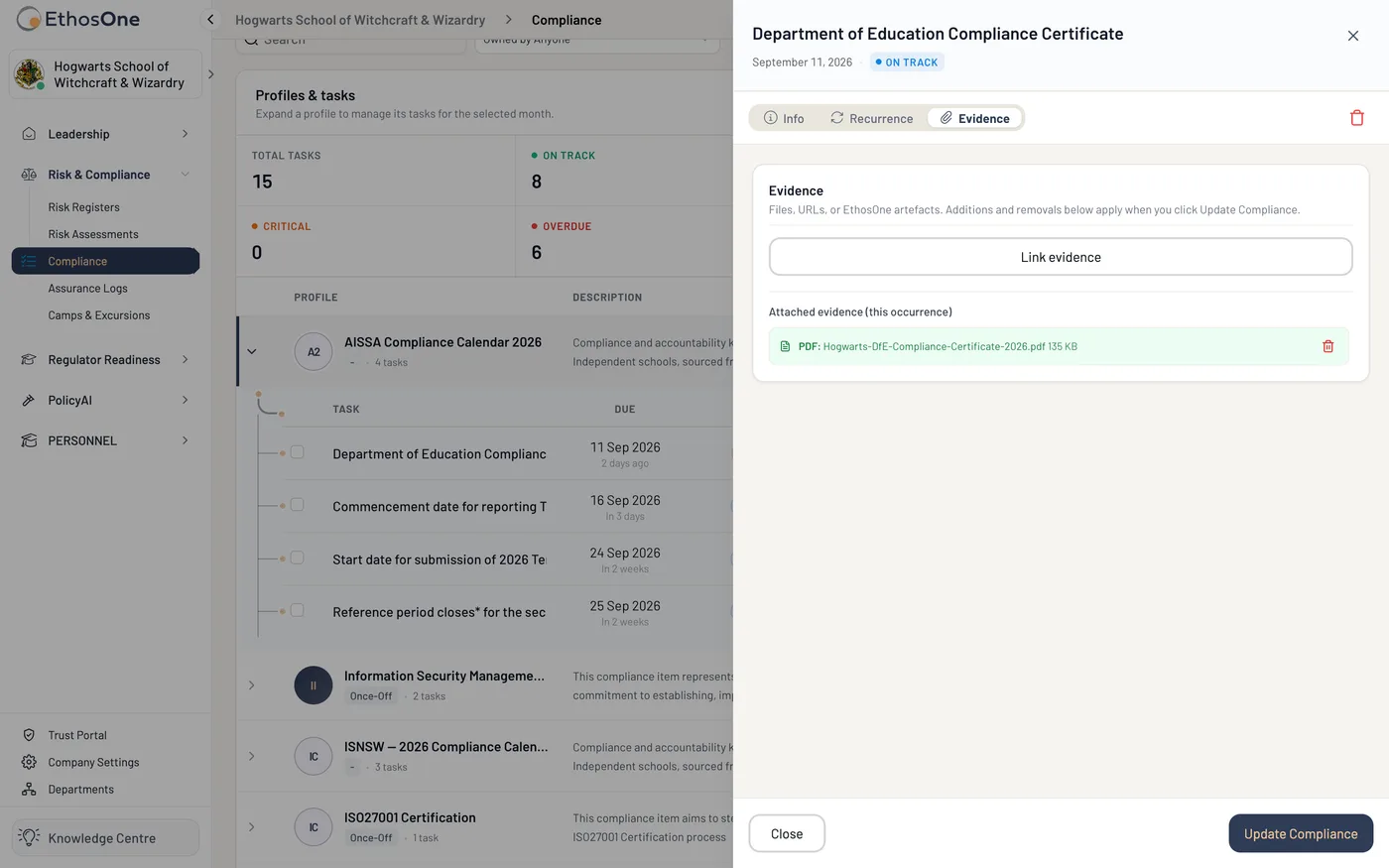The height and width of the screenshot is (868, 1389).
Task: Open the organisation switcher chevron
Action: pos(210,74)
